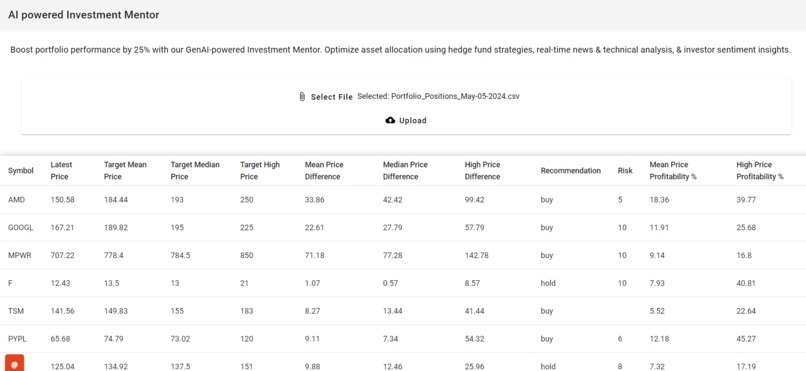Select the TSM symbol cell
The width and height of the screenshot is (806, 371).
pyautogui.click(x=16, y=311)
